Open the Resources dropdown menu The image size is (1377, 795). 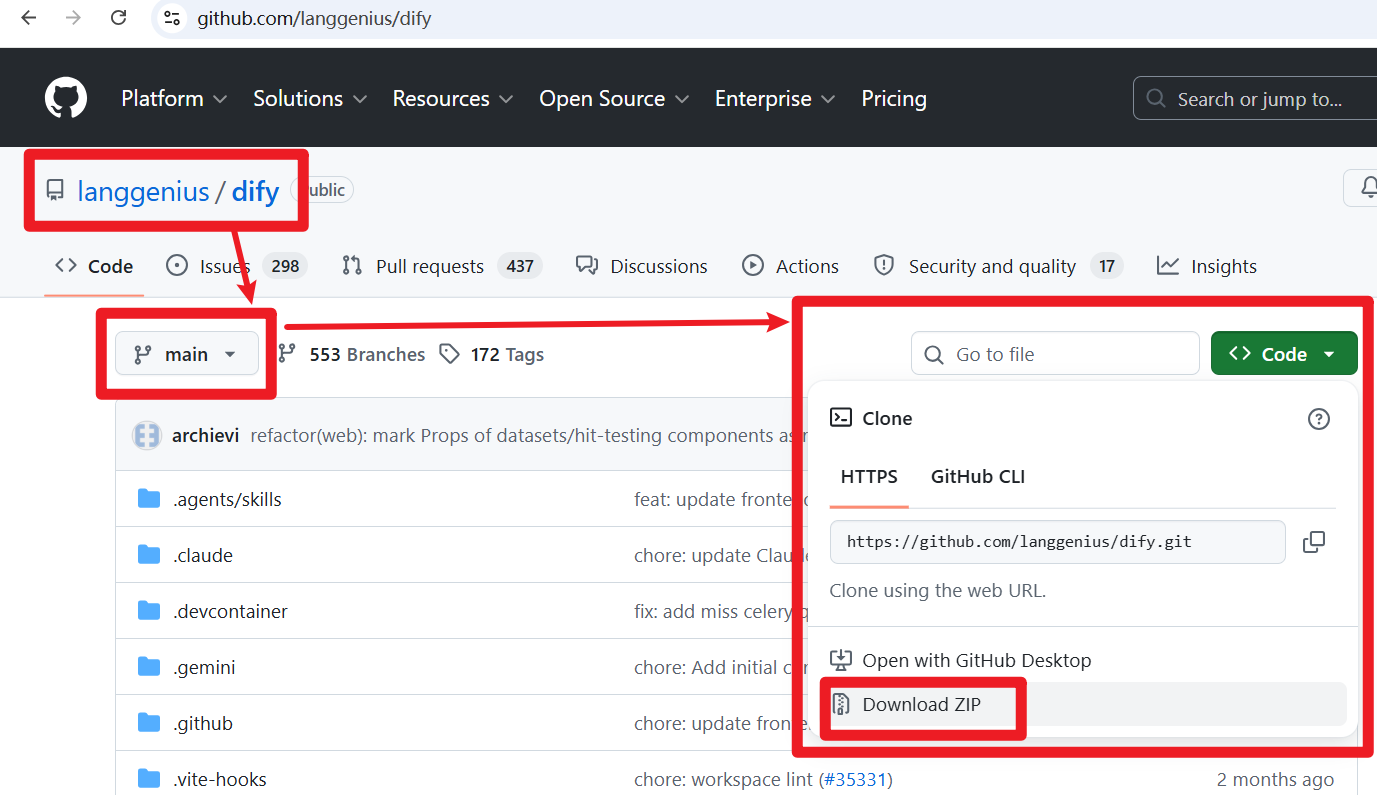(x=453, y=99)
